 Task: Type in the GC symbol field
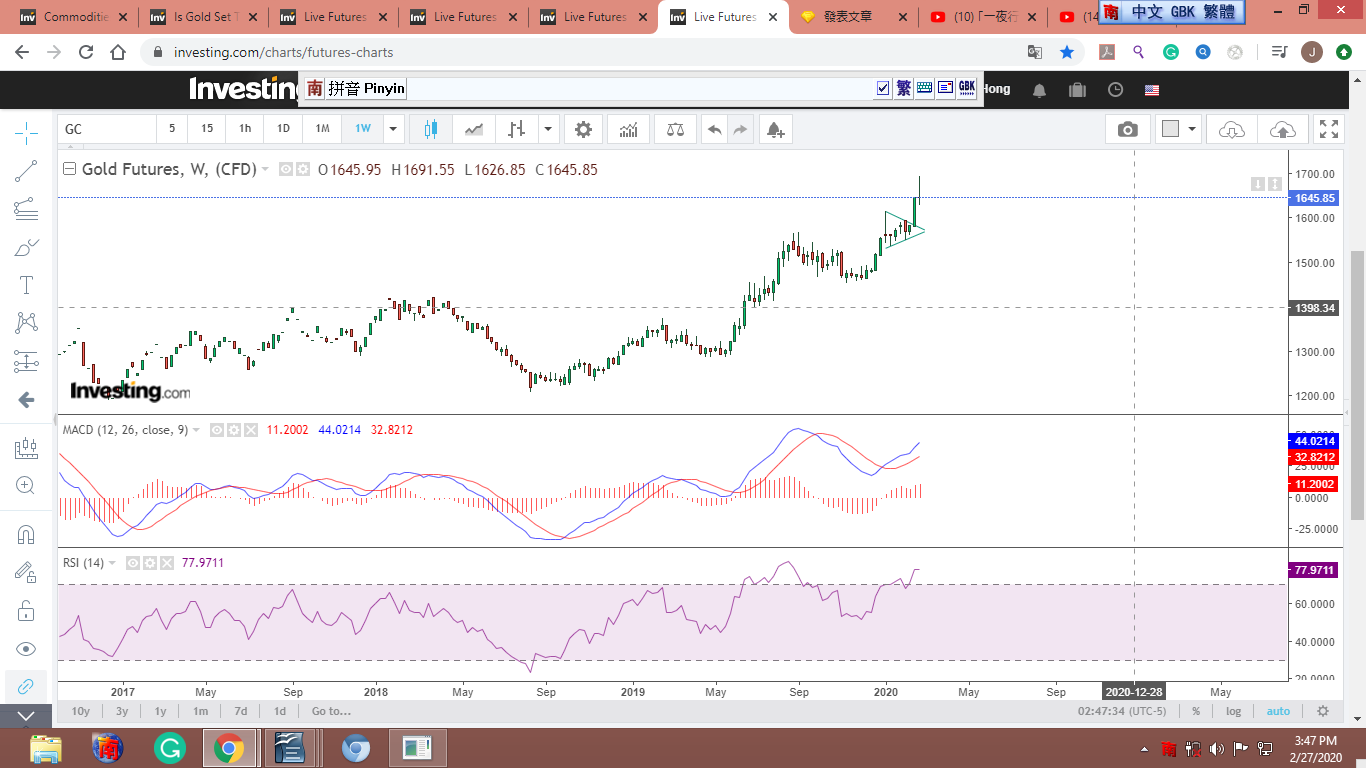(107, 129)
